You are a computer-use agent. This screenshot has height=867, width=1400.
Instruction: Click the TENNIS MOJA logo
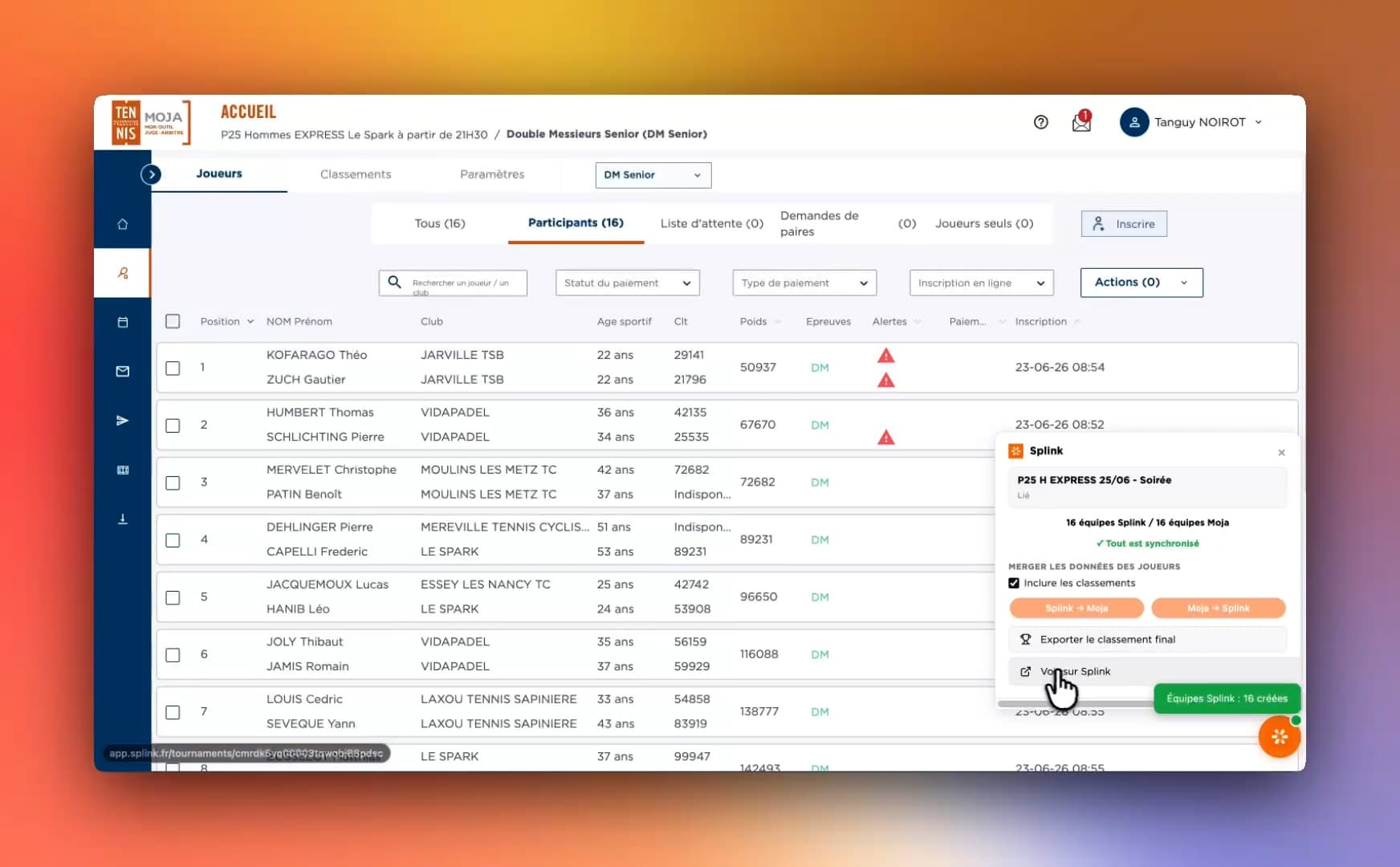tap(151, 122)
